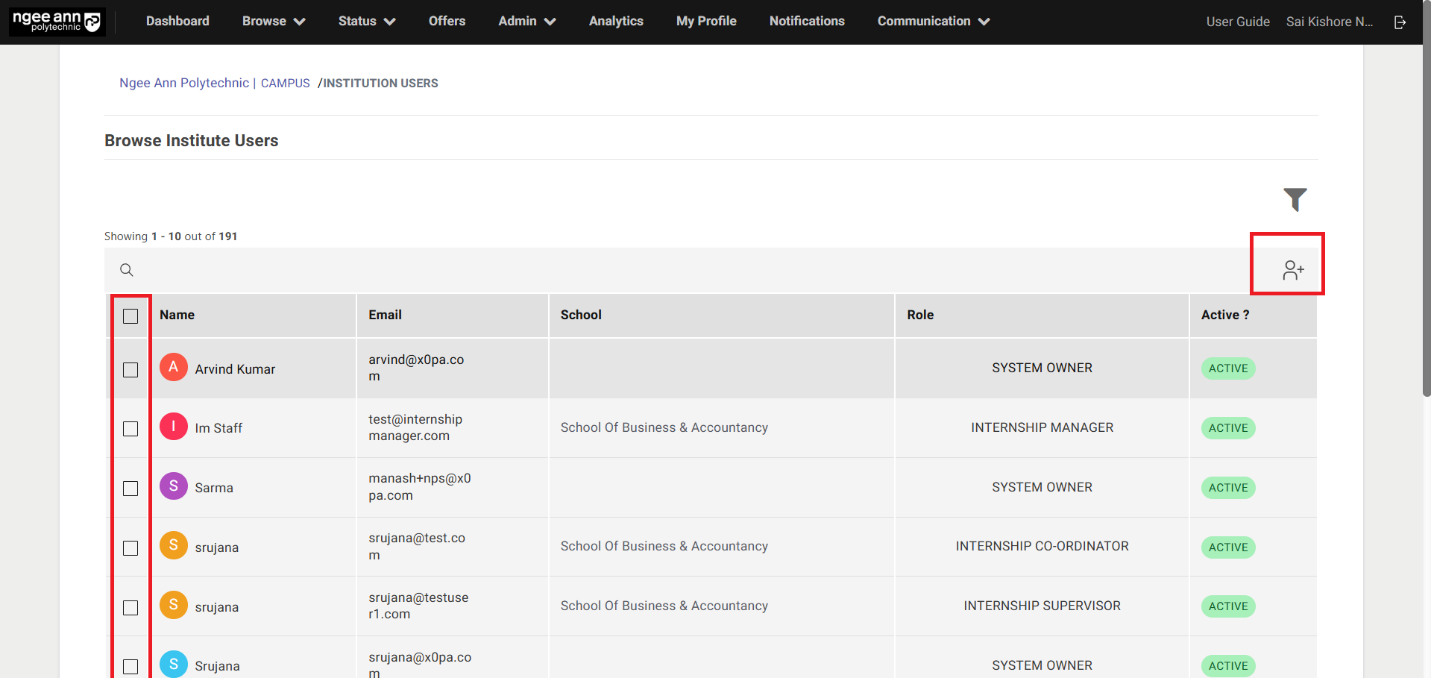Click Sarma's purple avatar icon
The image size is (1431, 678).
point(173,487)
